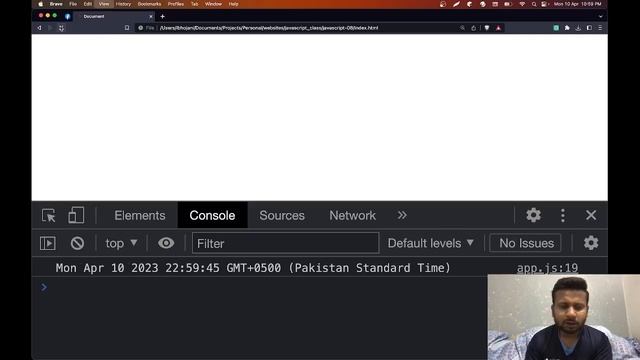Viewport: 640px width, 360px height.
Task: Open the Network tab
Action: 352,216
